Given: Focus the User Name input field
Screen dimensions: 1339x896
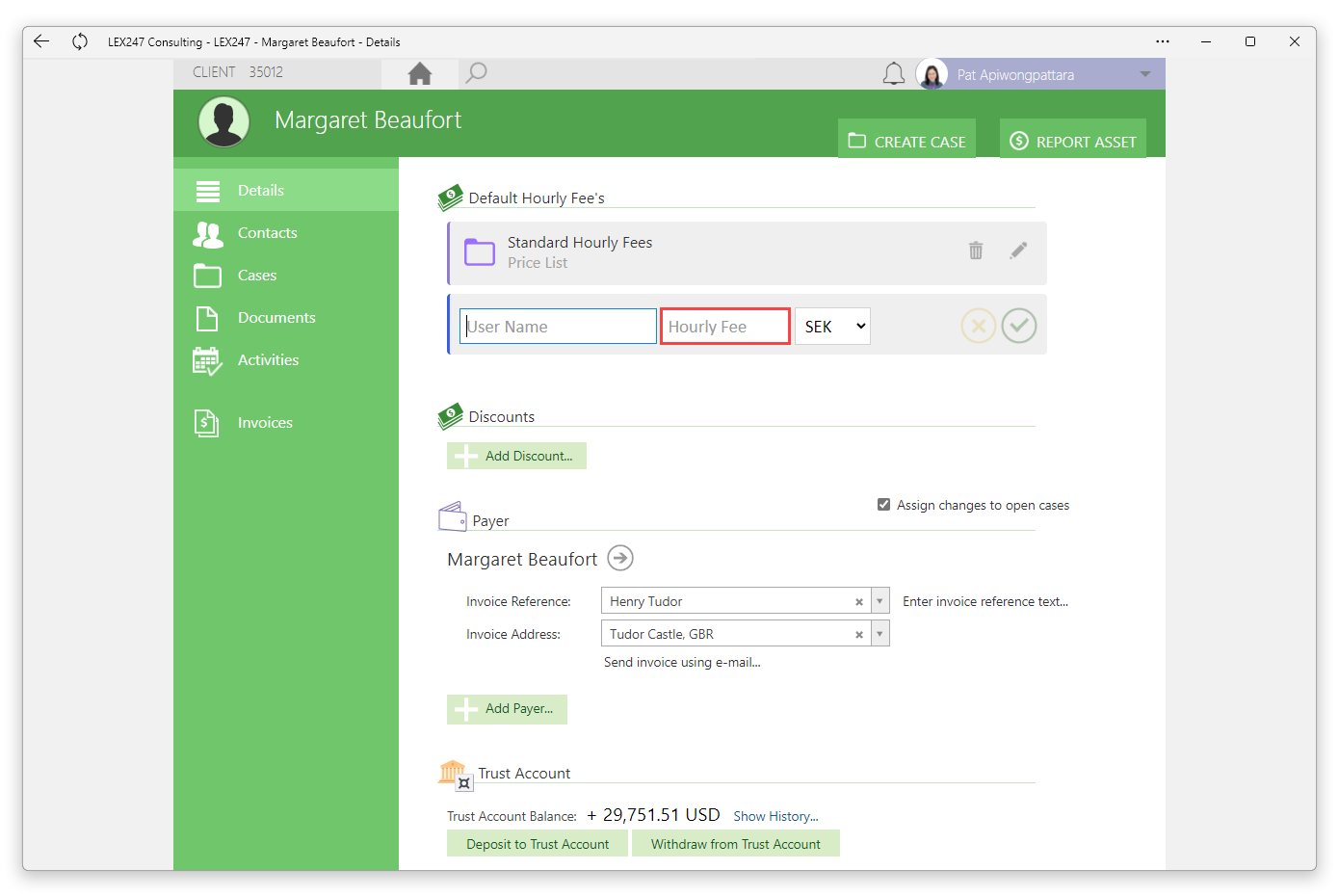Looking at the screenshot, I should pyautogui.click(x=559, y=327).
